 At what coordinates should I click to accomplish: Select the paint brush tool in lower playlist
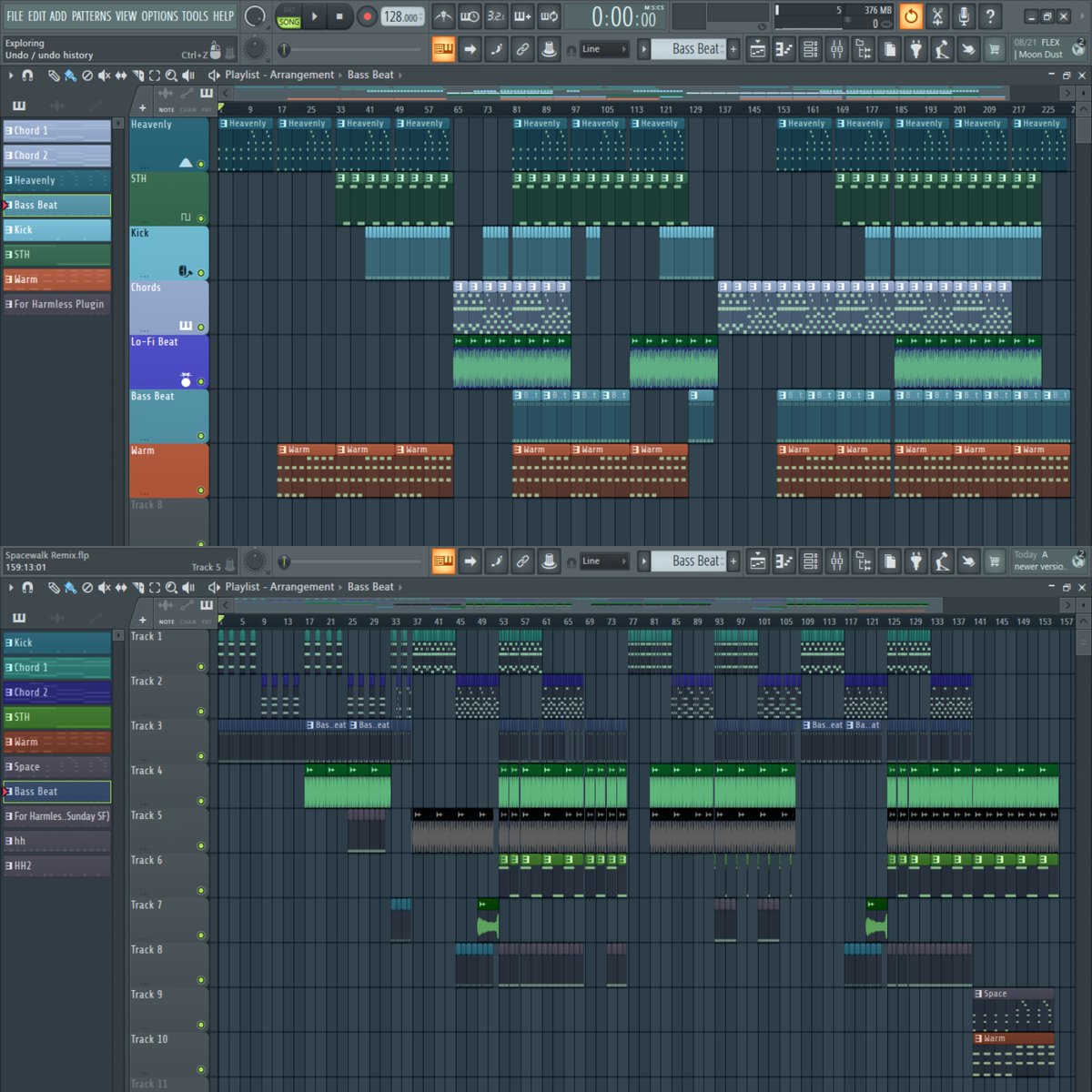pos(70,588)
